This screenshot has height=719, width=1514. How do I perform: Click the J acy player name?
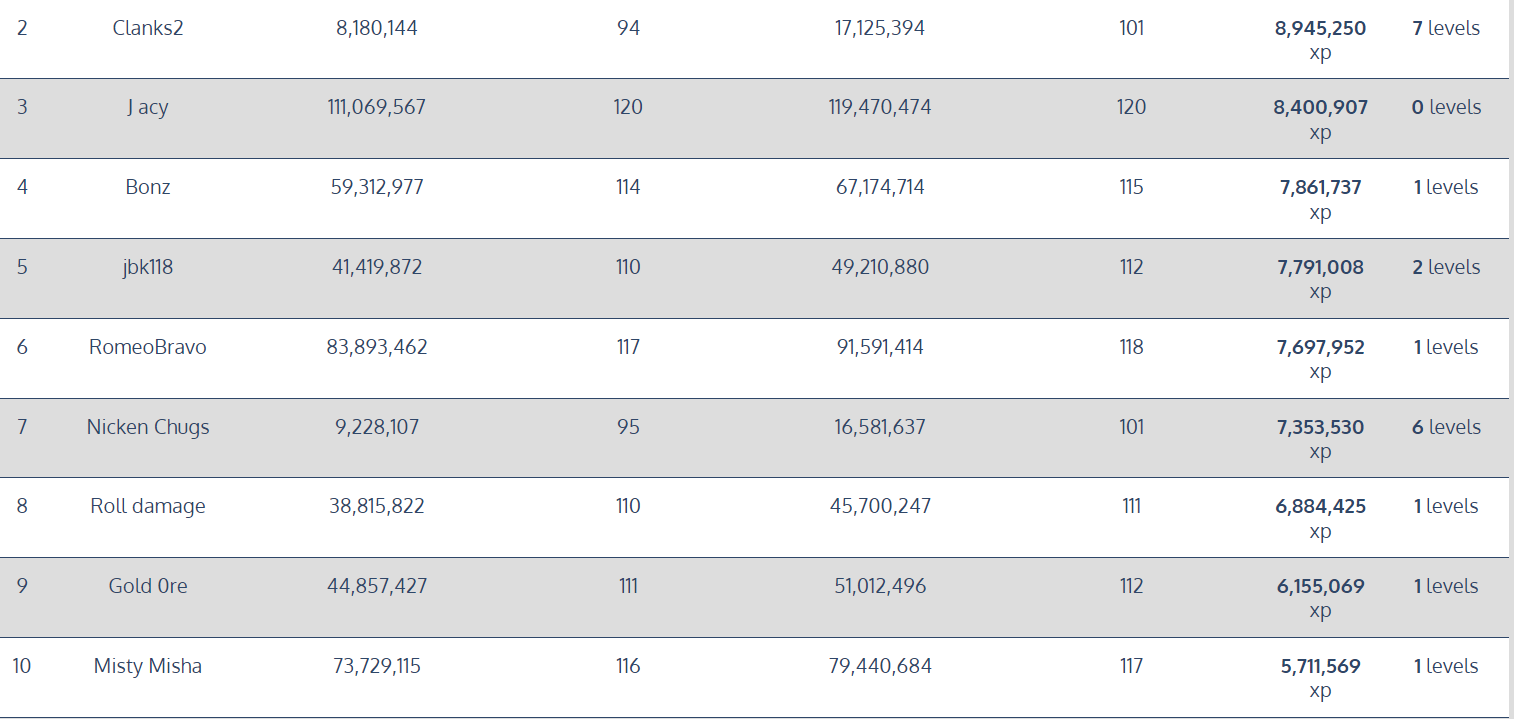pos(148,107)
